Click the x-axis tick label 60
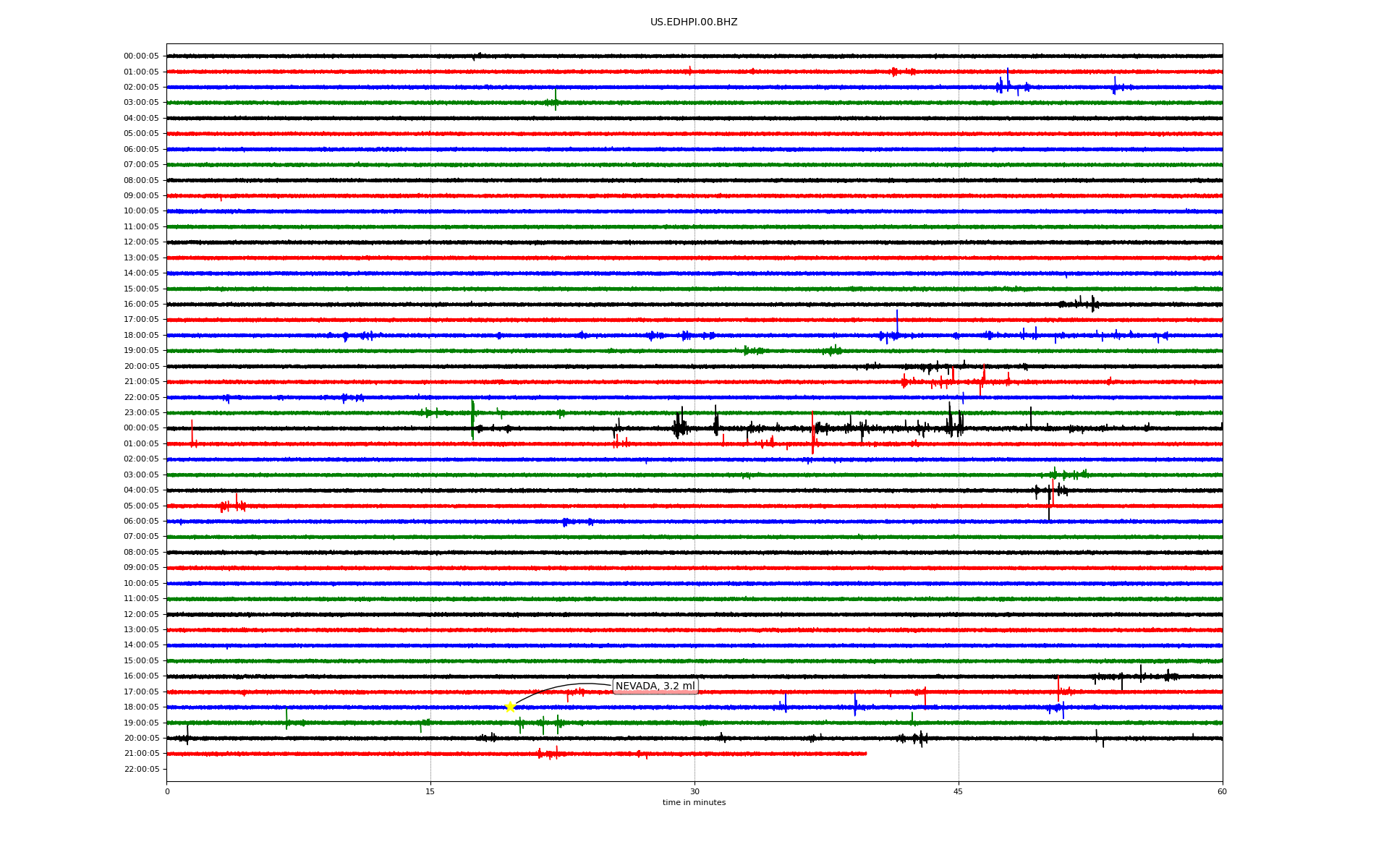 point(1221,791)
